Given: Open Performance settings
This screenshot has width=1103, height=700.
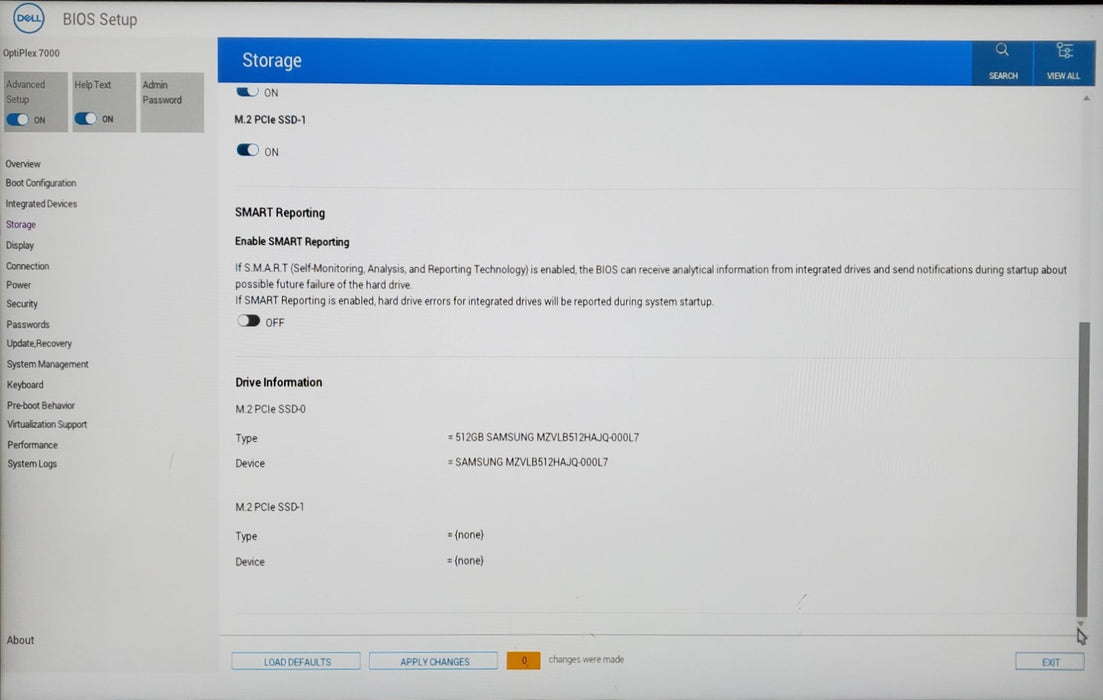Looking at the screenshot, I should pos(32,445).
